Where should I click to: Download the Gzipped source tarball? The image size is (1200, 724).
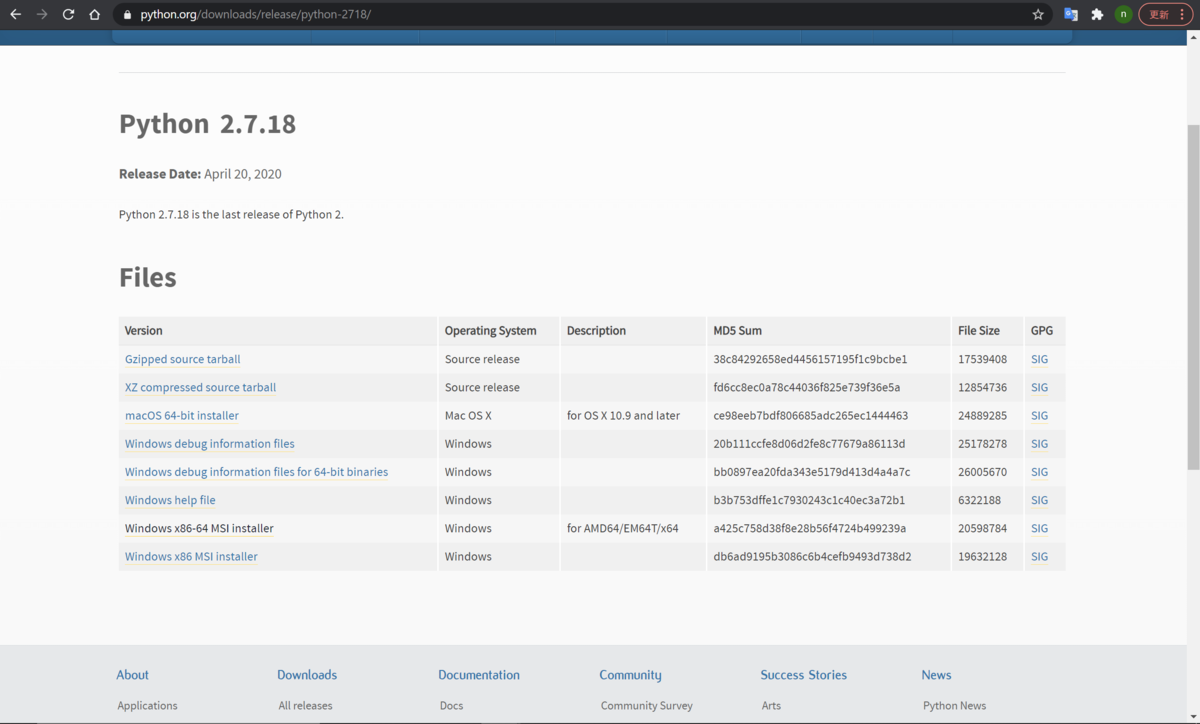coord(182,359)
